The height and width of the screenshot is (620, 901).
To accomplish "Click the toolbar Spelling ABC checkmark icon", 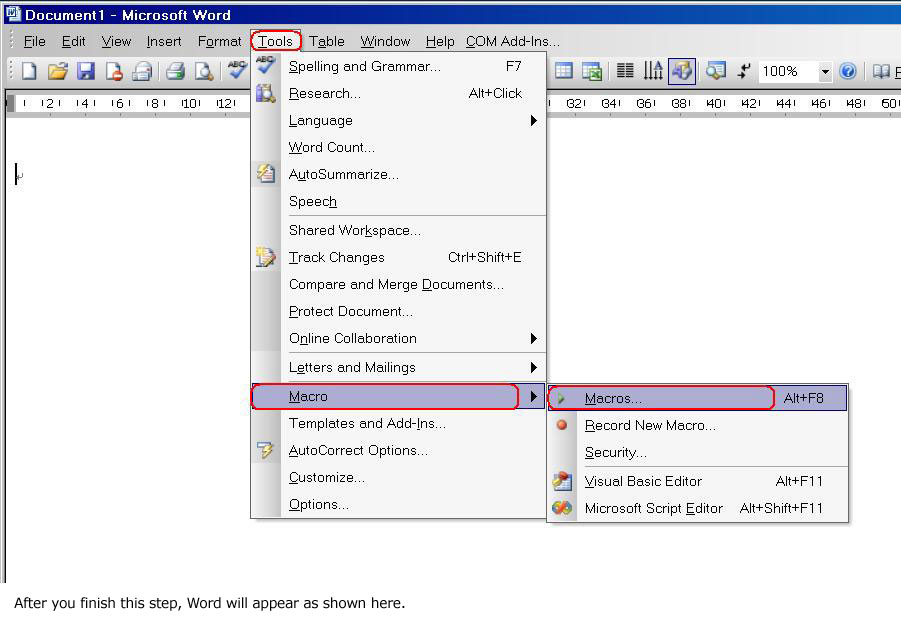I will coord(237,70).
